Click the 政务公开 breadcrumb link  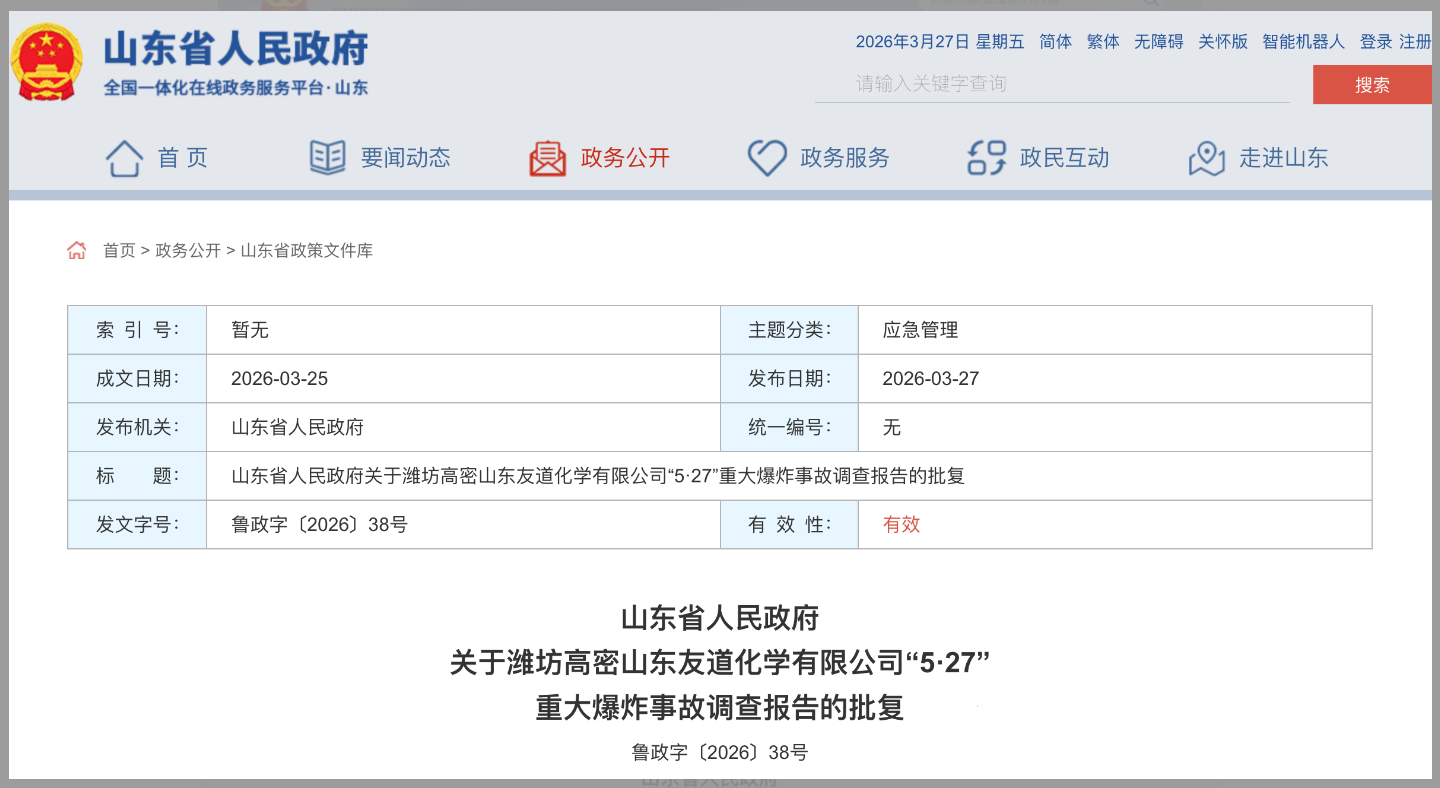pyautogui.click(x=188, y=251)
